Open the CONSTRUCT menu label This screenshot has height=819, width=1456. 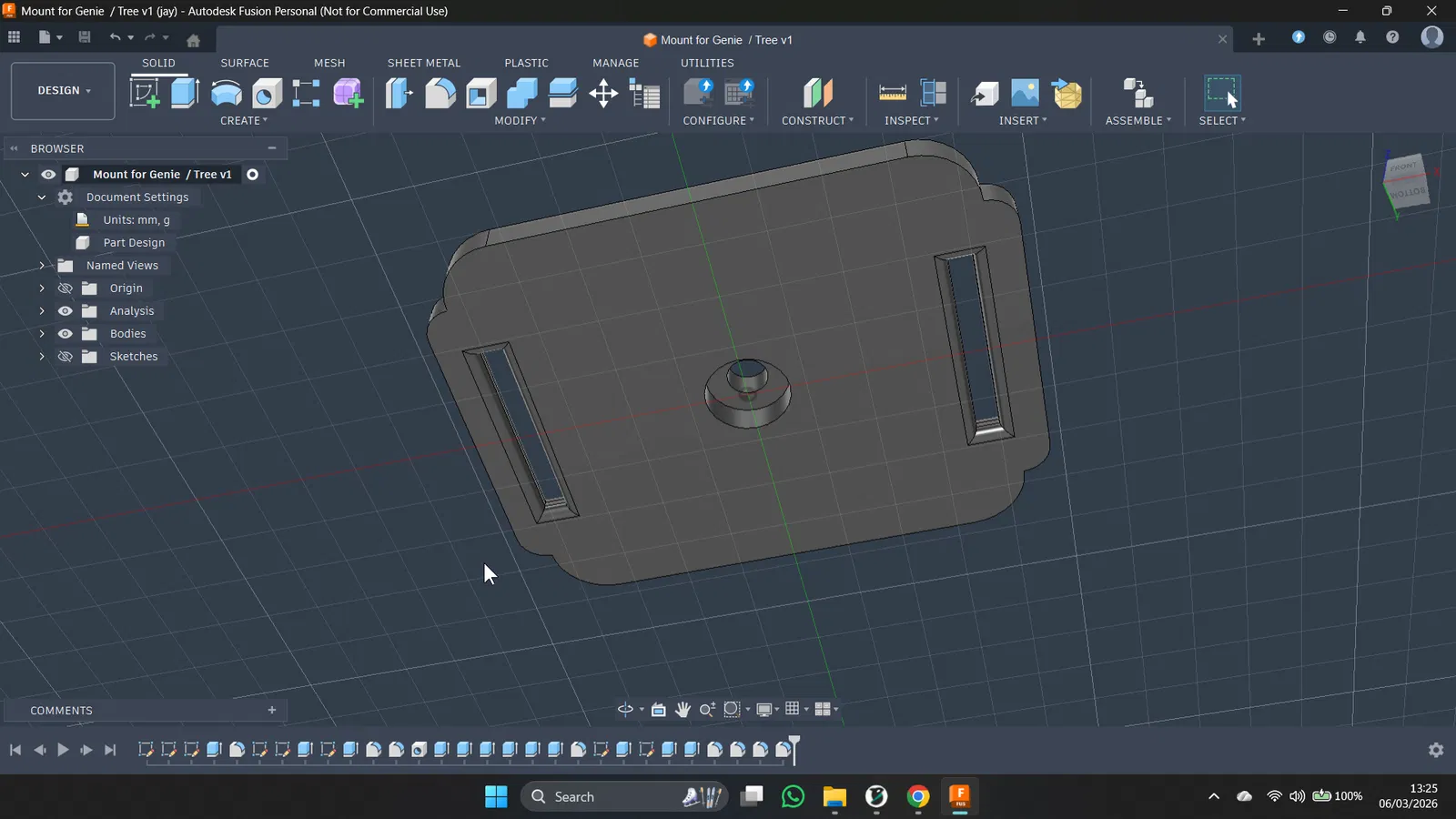point(816,120)
